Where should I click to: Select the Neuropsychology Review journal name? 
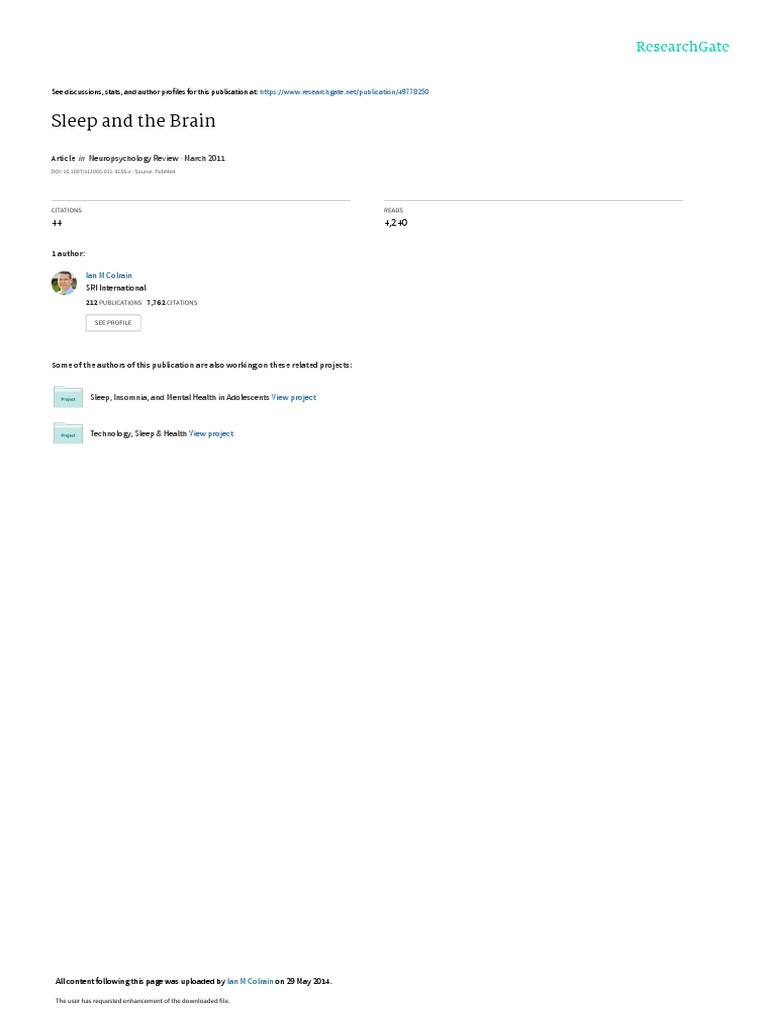tap(133, 158)
